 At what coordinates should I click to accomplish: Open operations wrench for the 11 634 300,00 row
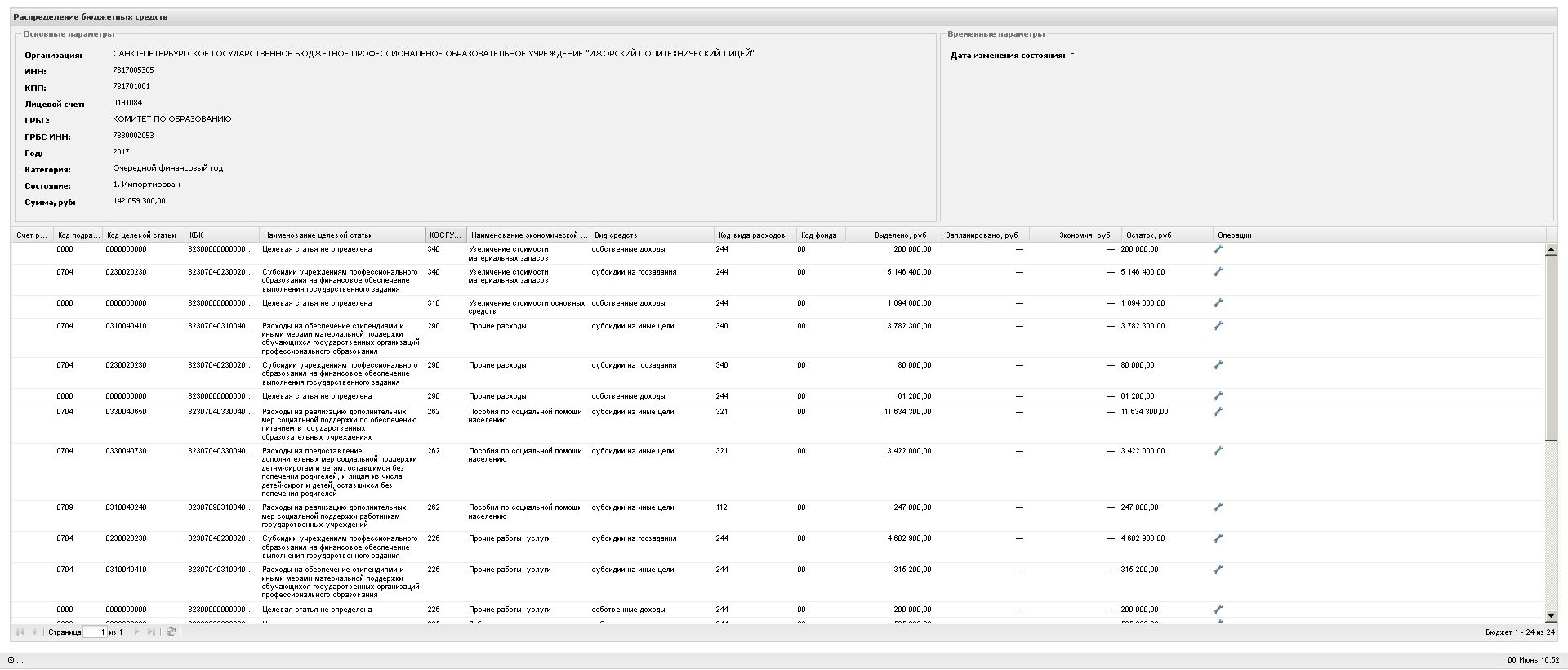1218,412
